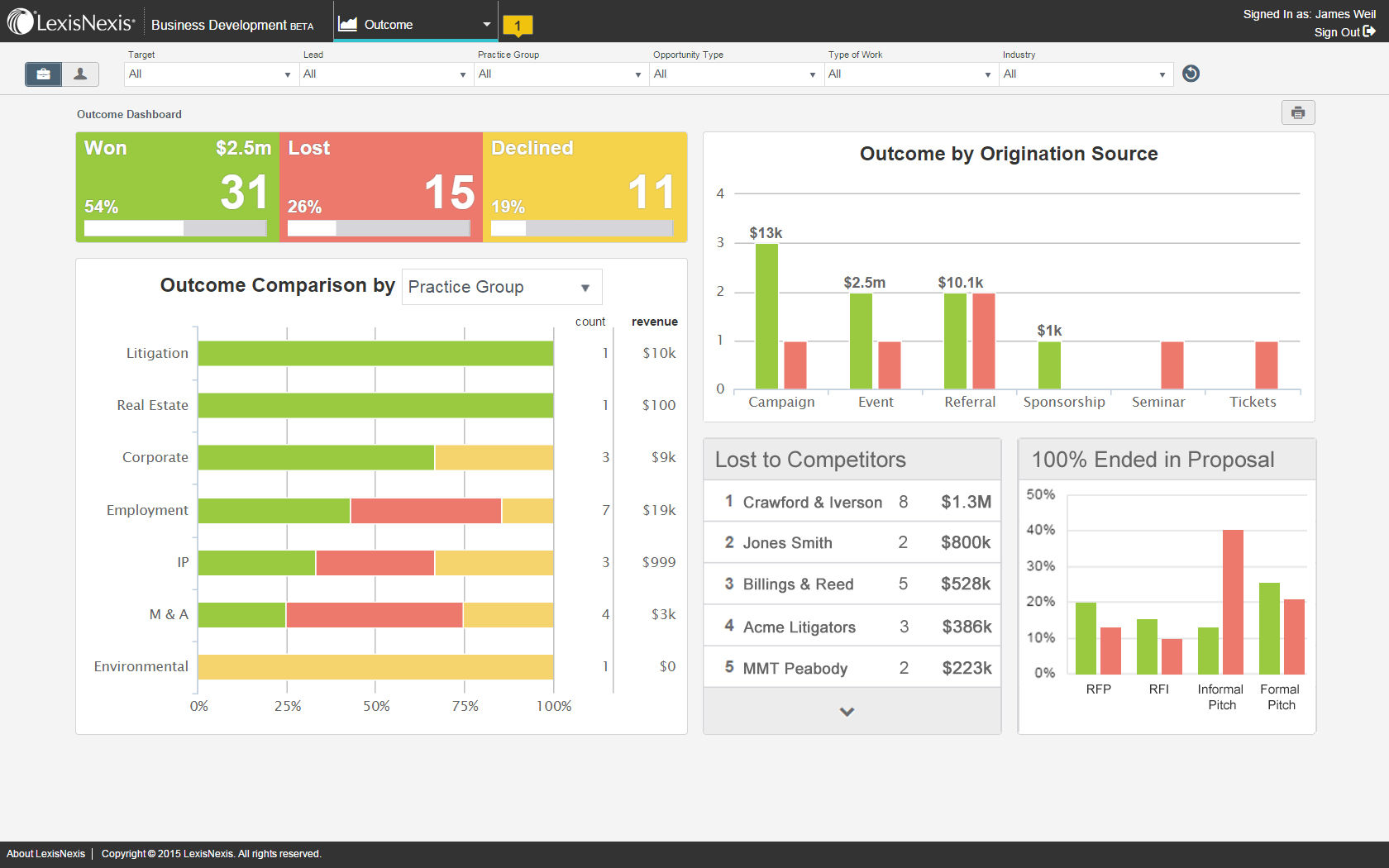Click the Lost 26% progress bar
Image resolution: width=1389 pixels, height=868 pixels.
pyautogui.click(x=379, y=228)
